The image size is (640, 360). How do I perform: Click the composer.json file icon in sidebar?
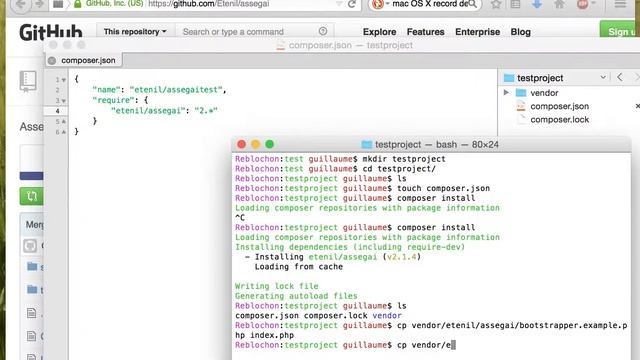pos(521,106)
